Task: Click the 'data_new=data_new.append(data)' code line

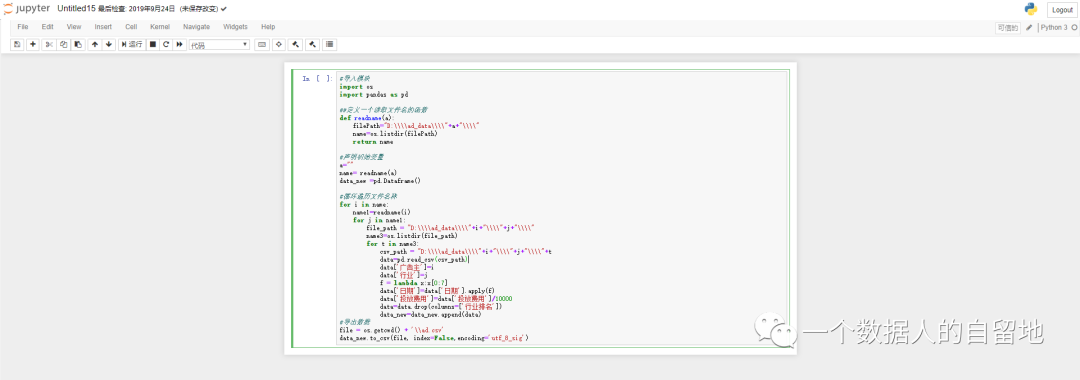Action: point(430,314)
